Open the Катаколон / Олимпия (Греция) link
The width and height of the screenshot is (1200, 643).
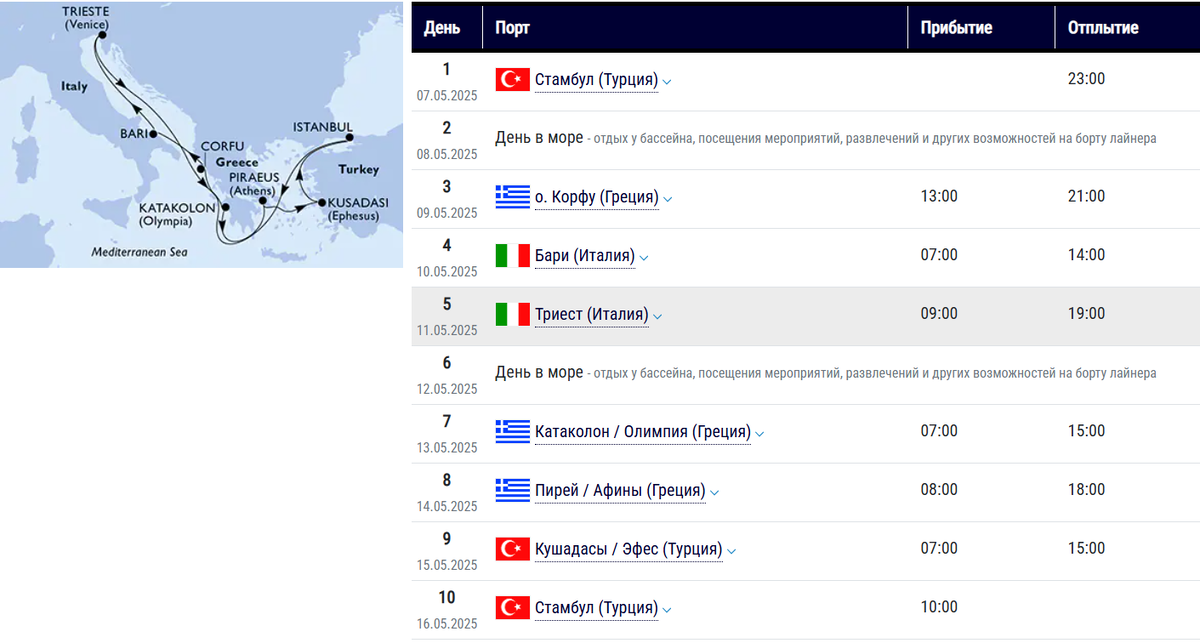[x=643, y=432]
